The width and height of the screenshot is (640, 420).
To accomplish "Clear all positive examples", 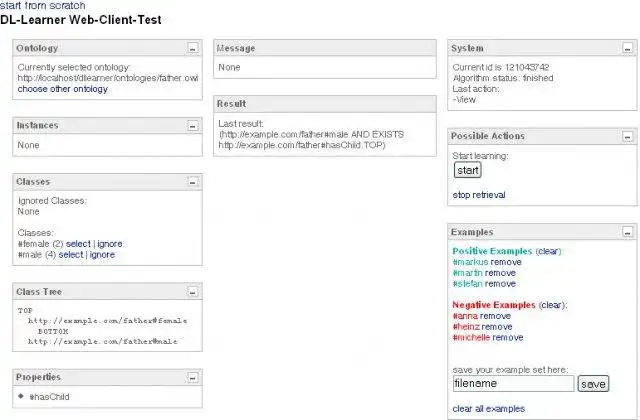I will click(x=548, y=251).
